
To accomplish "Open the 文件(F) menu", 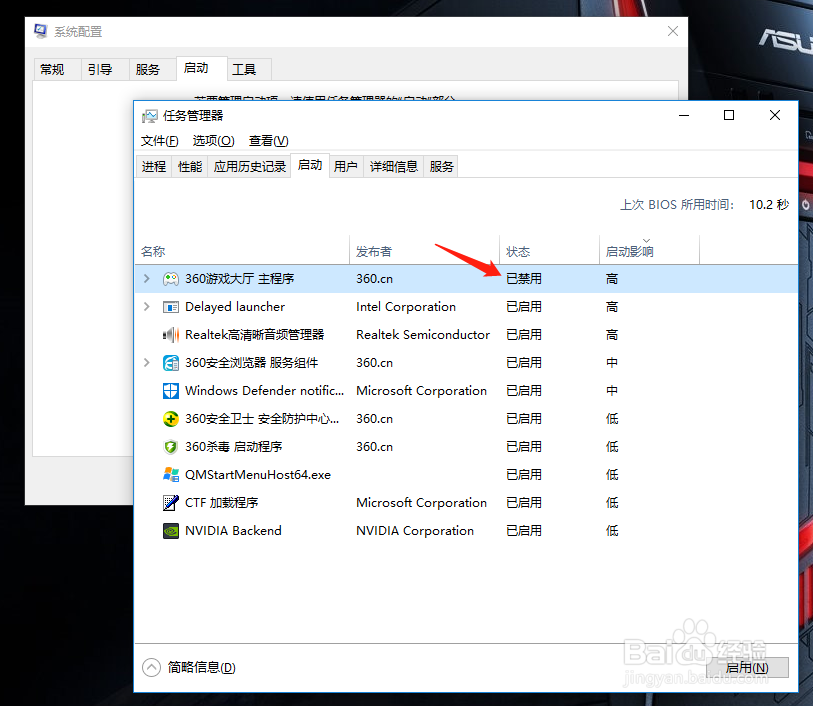I will click(x=160, y=141).
